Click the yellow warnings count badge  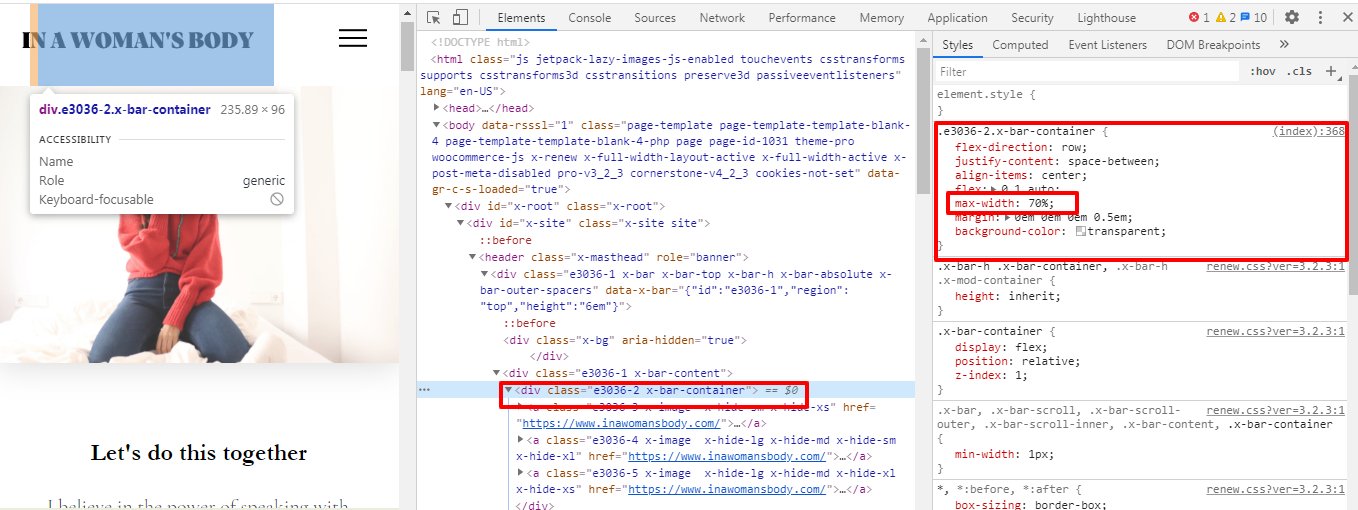point(1226,17)
